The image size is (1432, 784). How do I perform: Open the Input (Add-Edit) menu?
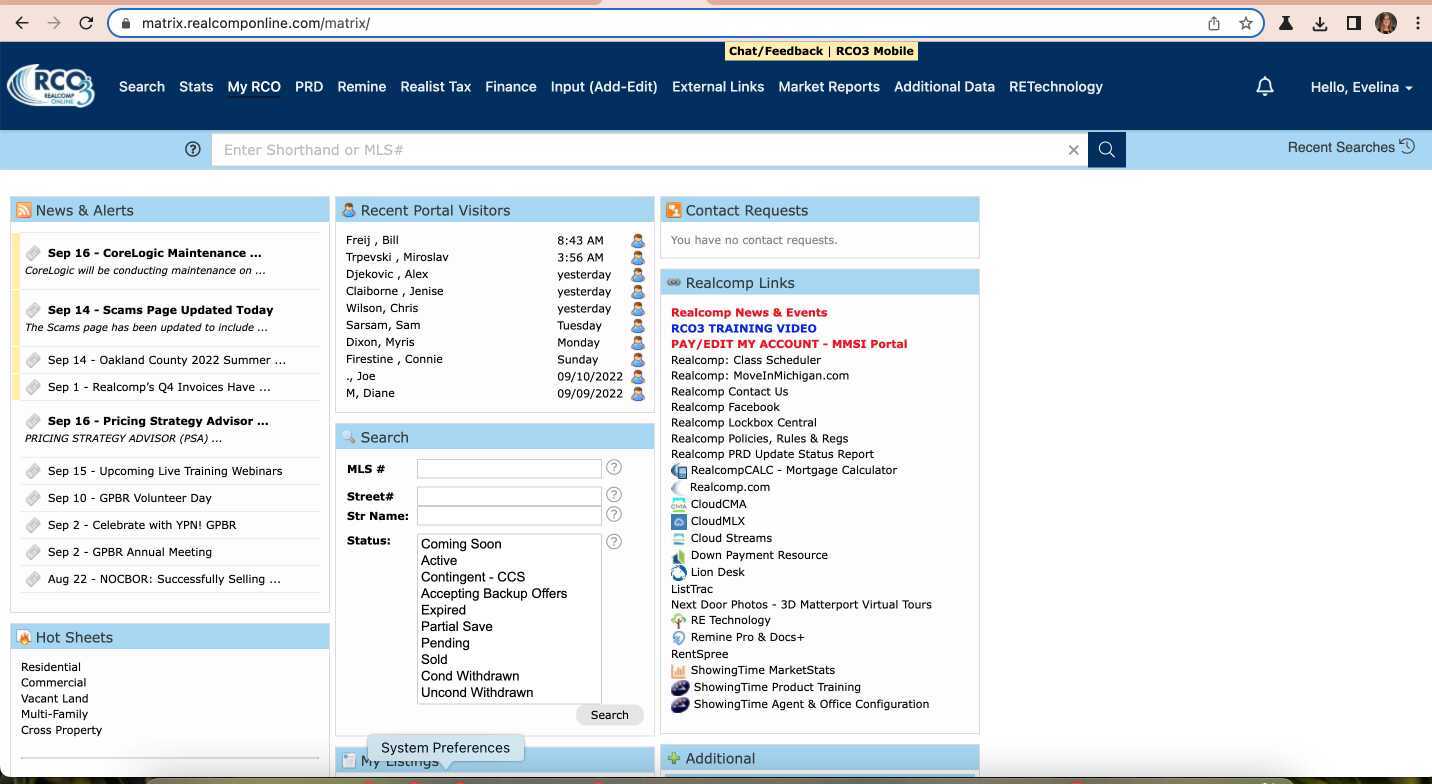[x=603, y=87]
